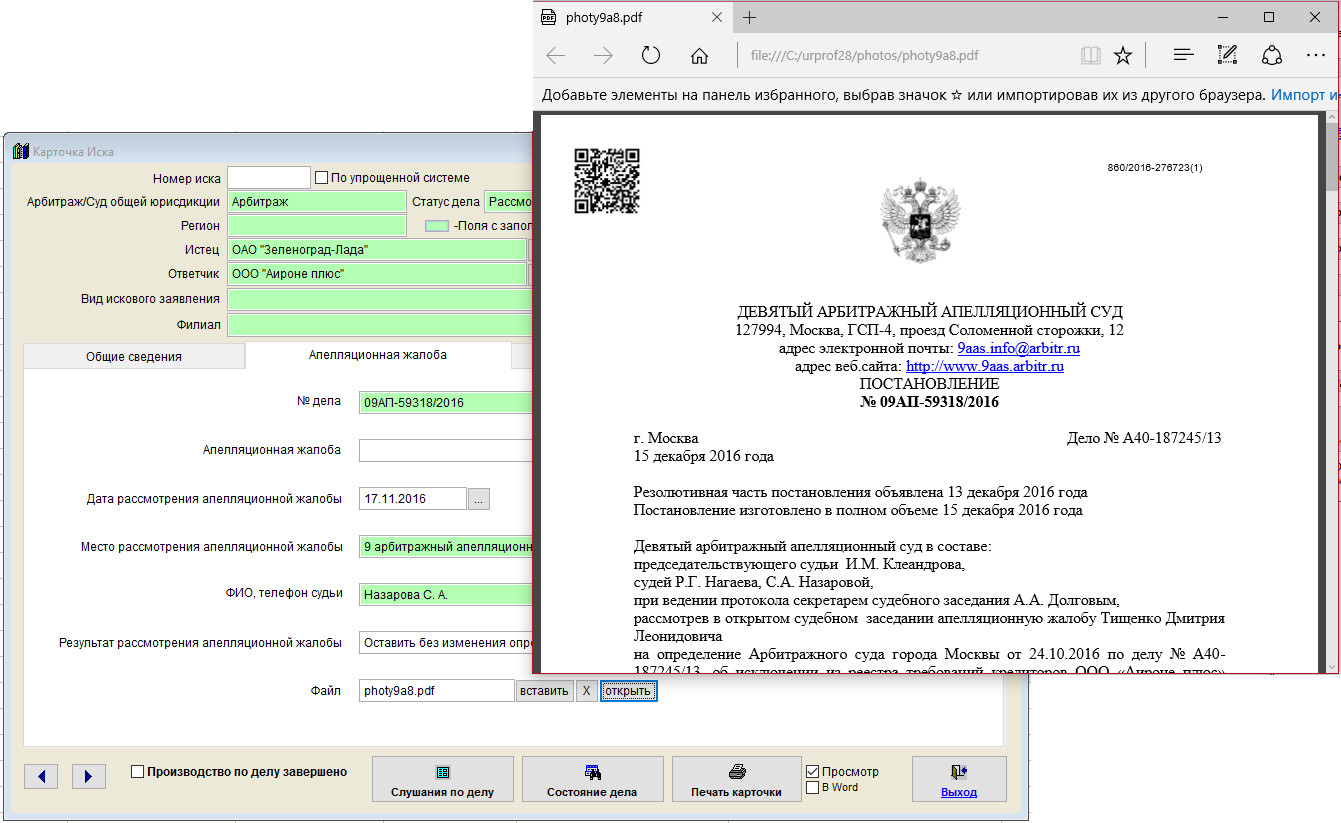Image resolution: width=1341 pixels, height=823 pixels.
Task: Go to previous record with left arrow
Action: click(x=41, y=776)
